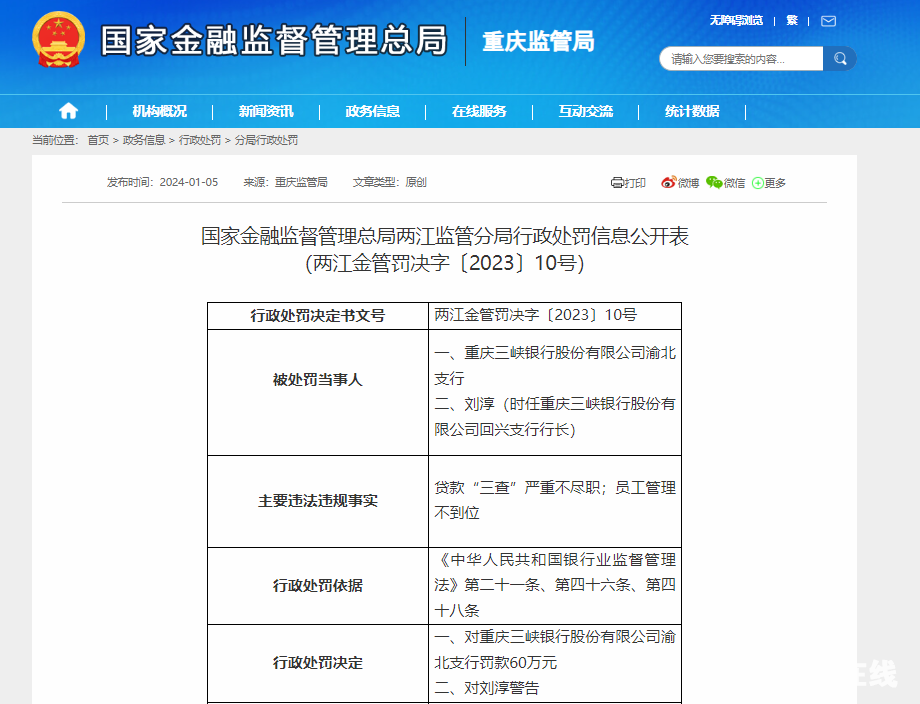Open the mail envelope icon
Image resolution: width=920 pixels, height=704 pixels.
[828, 21]
